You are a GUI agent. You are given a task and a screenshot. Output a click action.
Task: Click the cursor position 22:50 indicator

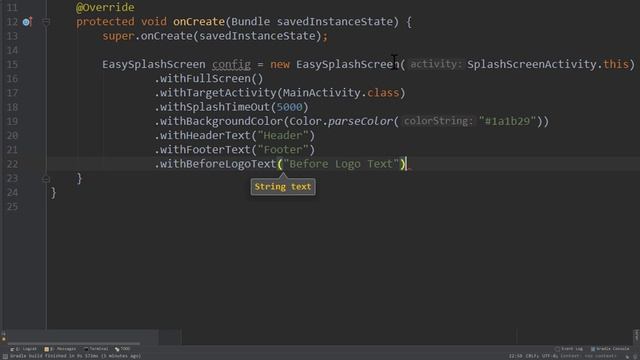pos(515,356)
